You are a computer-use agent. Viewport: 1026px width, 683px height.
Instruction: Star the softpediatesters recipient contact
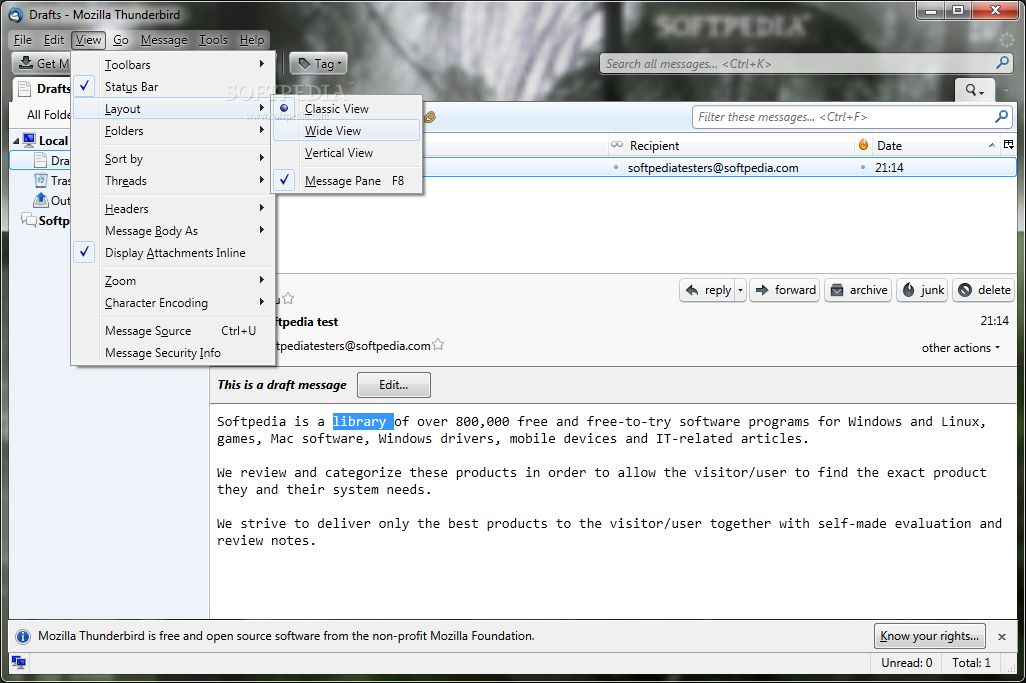click(438, 344)
